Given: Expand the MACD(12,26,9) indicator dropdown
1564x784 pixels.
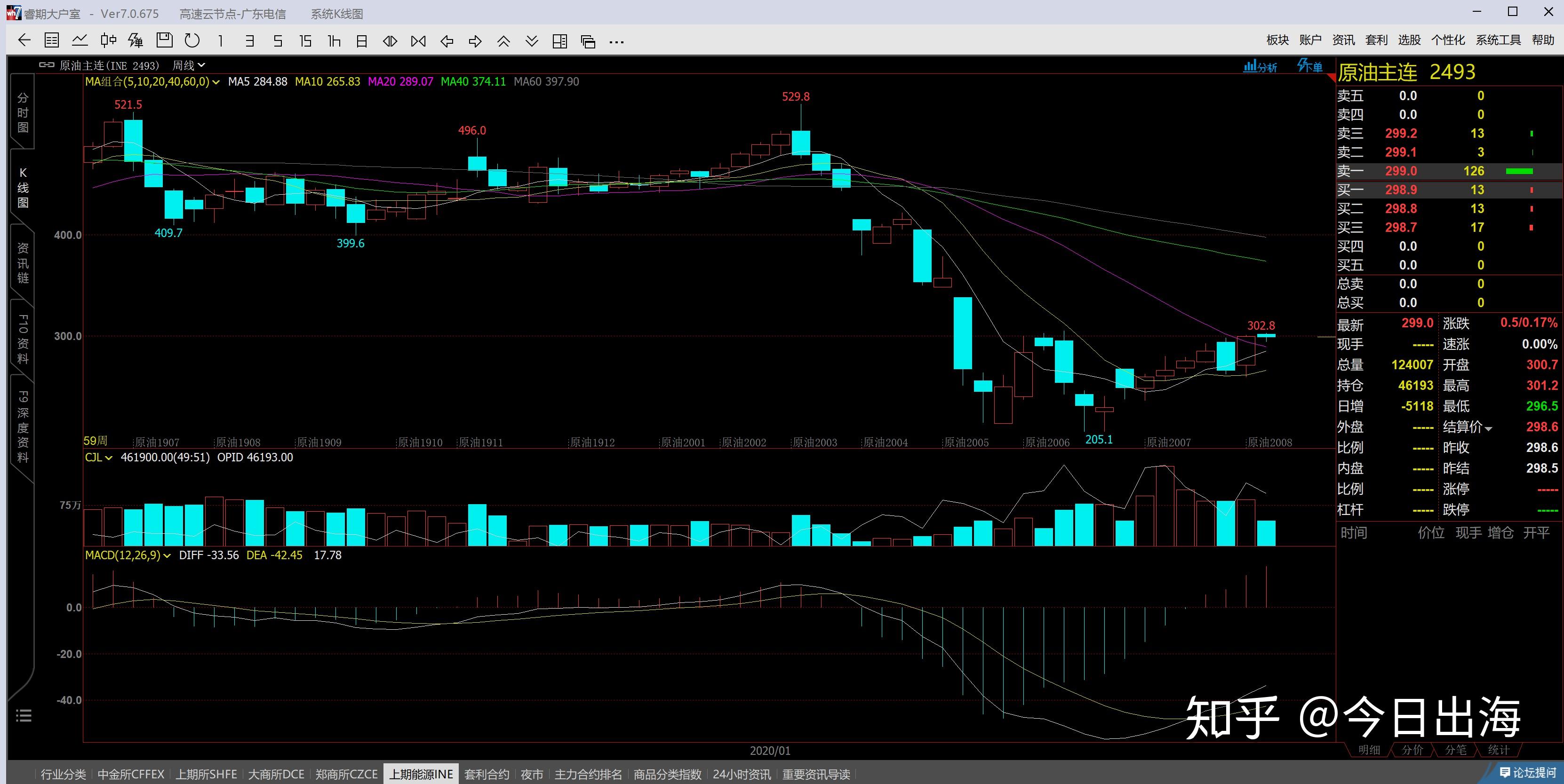Looking at the screenshot, I should 167,555.
